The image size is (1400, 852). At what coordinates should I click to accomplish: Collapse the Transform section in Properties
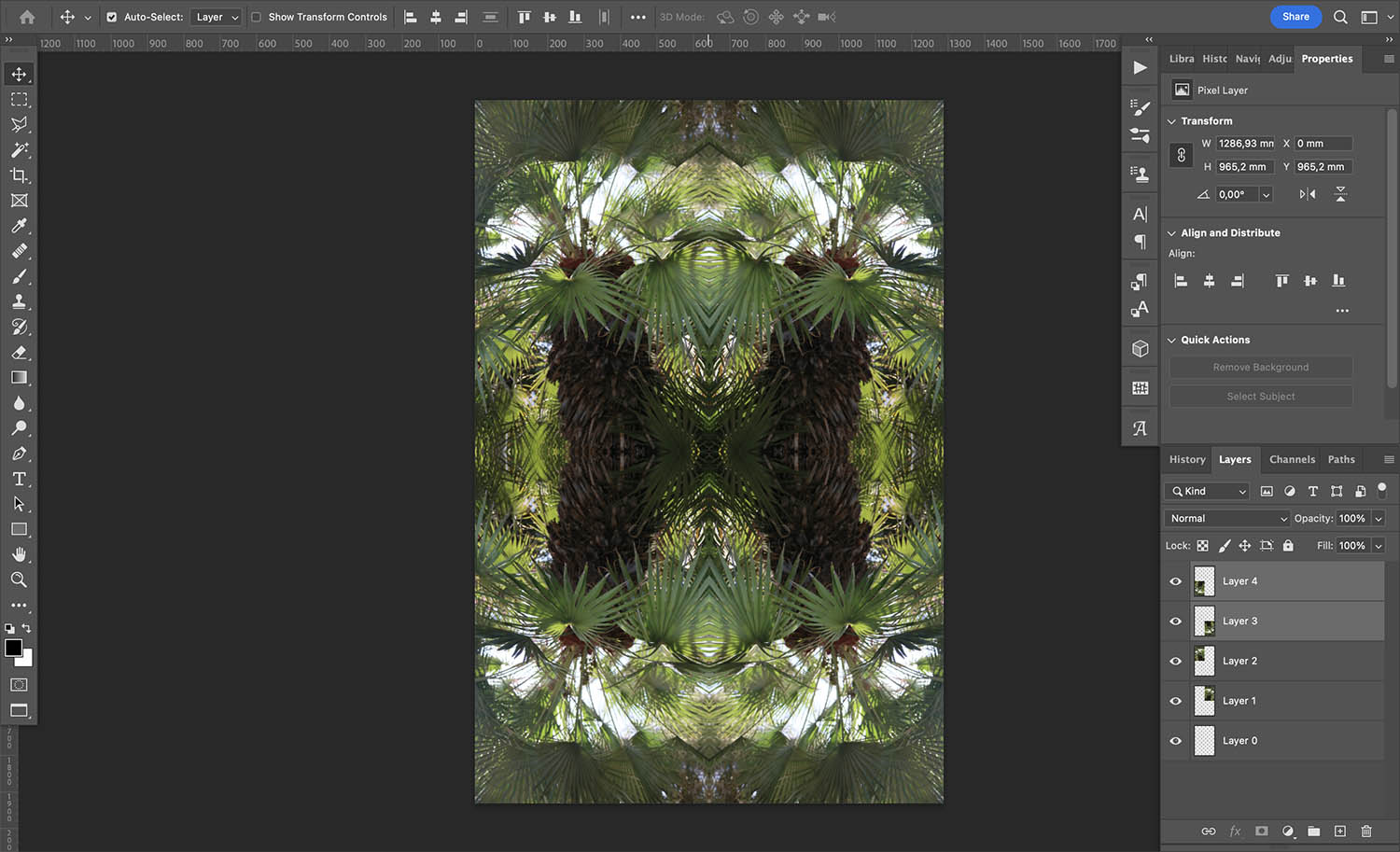point(1171,120)
